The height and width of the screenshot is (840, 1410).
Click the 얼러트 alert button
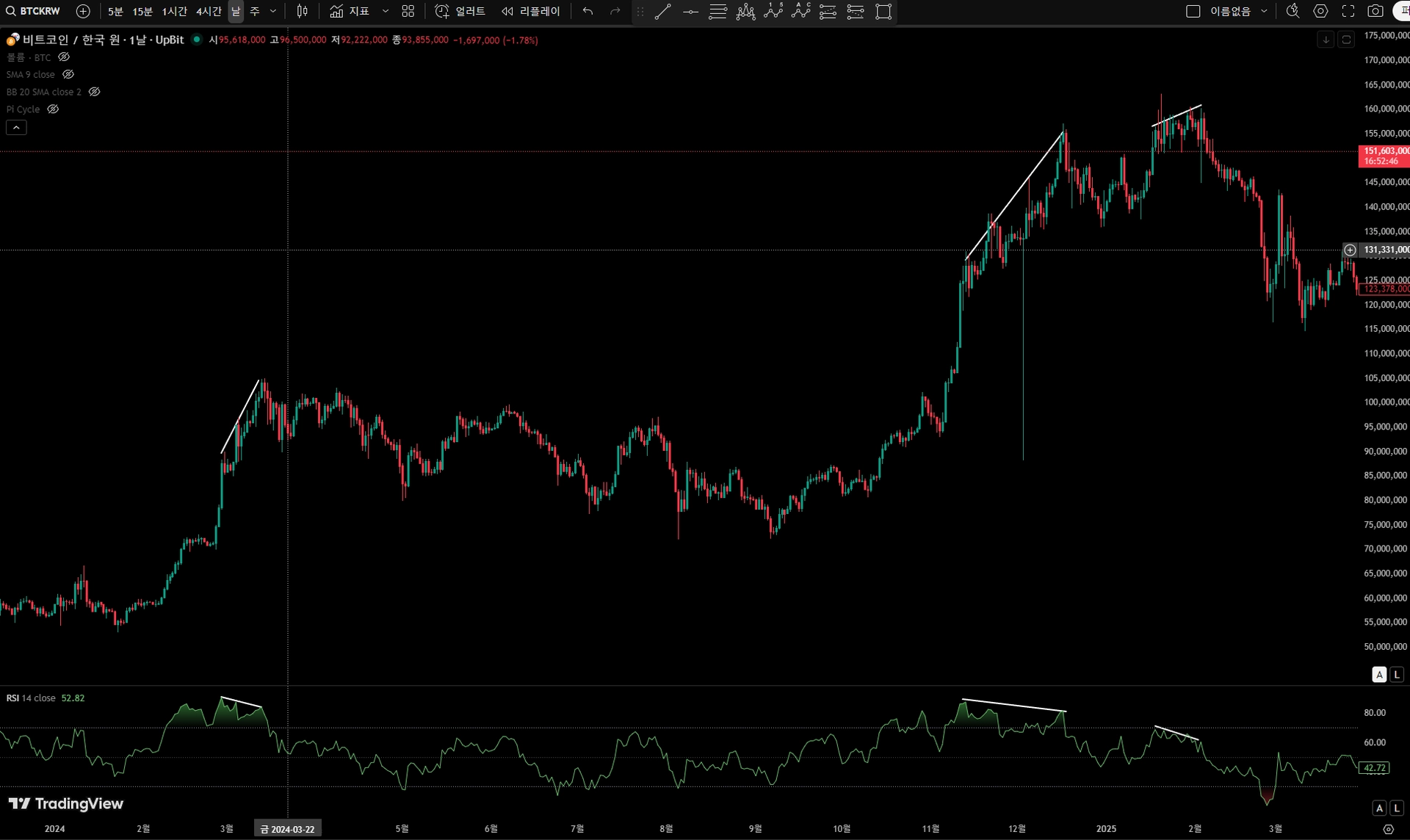tap(460, 11)
